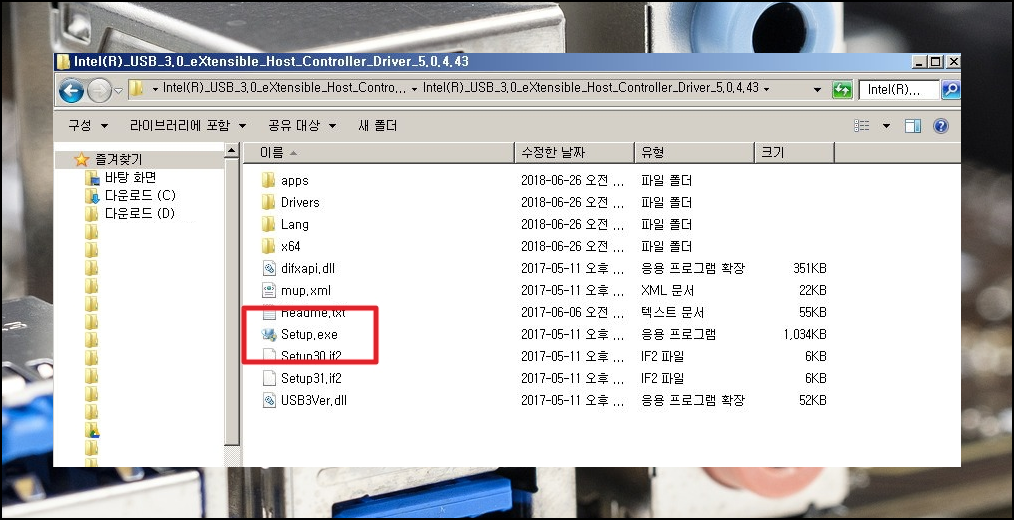Click the 1,034KB size cell

(804, 334)
